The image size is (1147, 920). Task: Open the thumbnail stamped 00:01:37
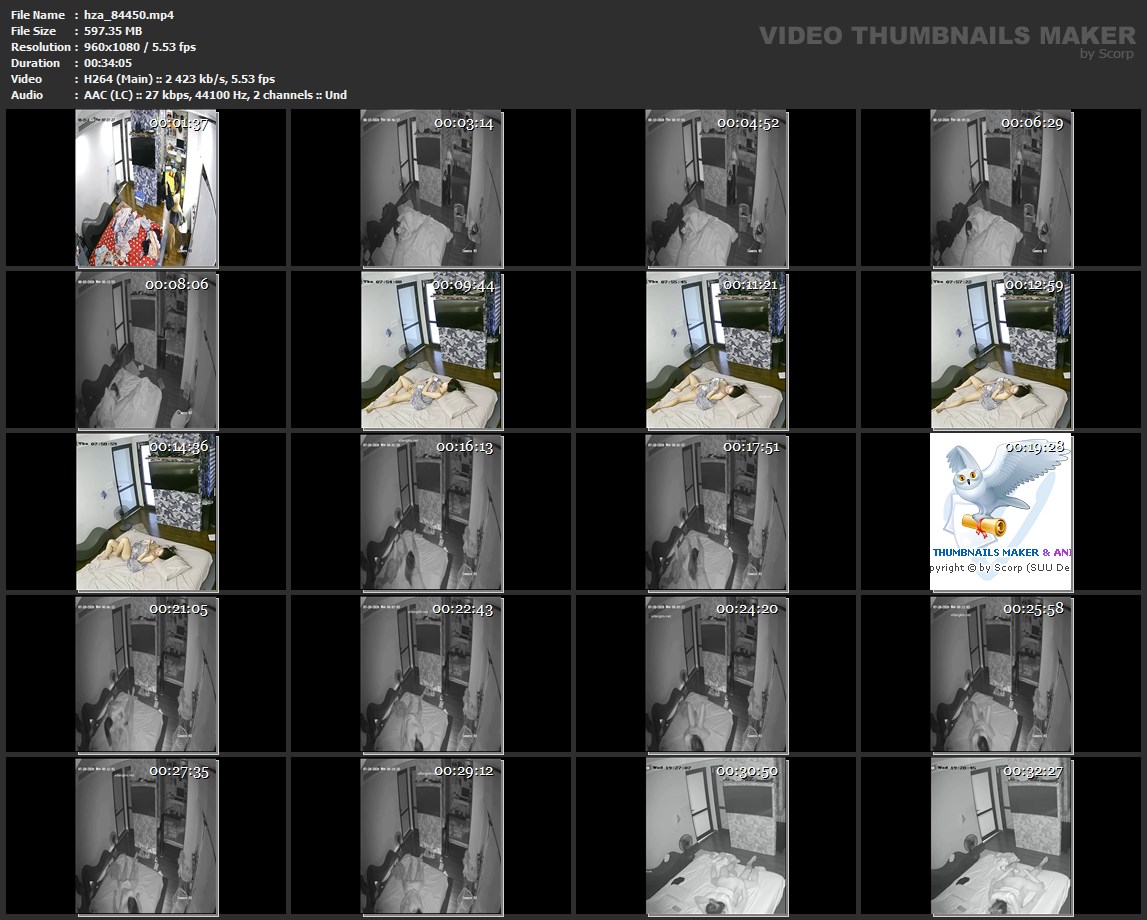pyautogui.click(x=146, y=188)
